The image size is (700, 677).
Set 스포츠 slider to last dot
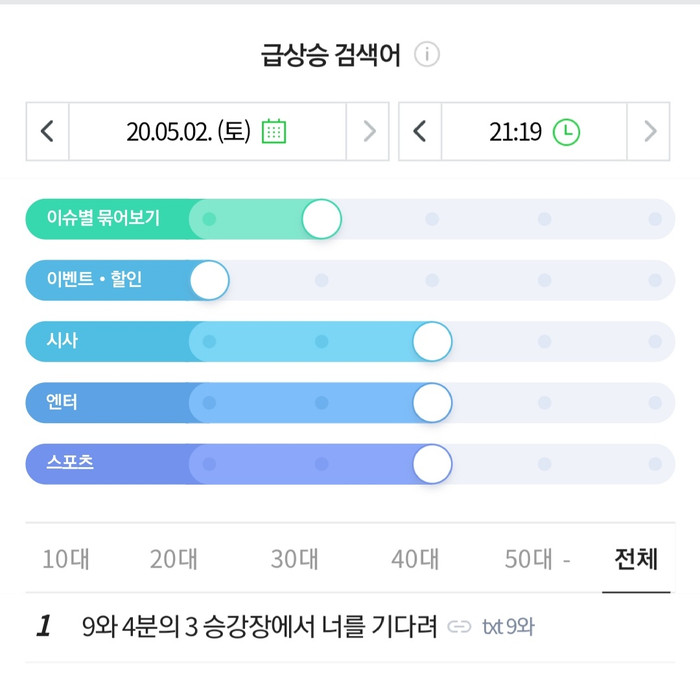click(655, 464)
